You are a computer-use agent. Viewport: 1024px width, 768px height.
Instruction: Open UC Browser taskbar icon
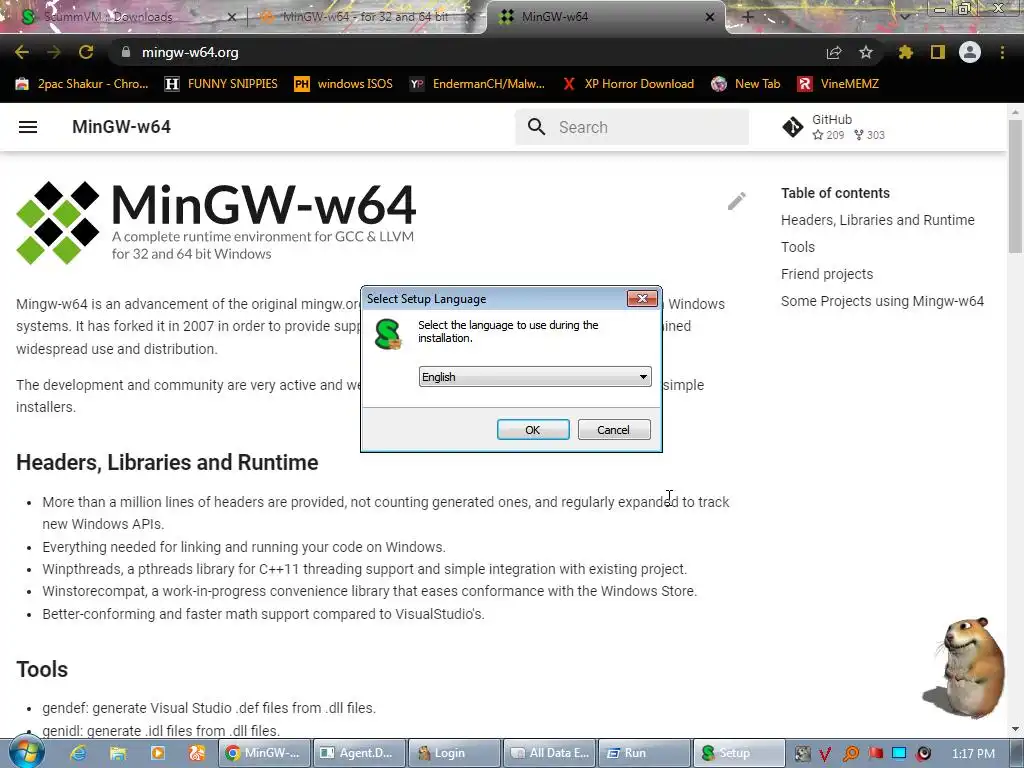pyautogui.click(x=197, y=753)
